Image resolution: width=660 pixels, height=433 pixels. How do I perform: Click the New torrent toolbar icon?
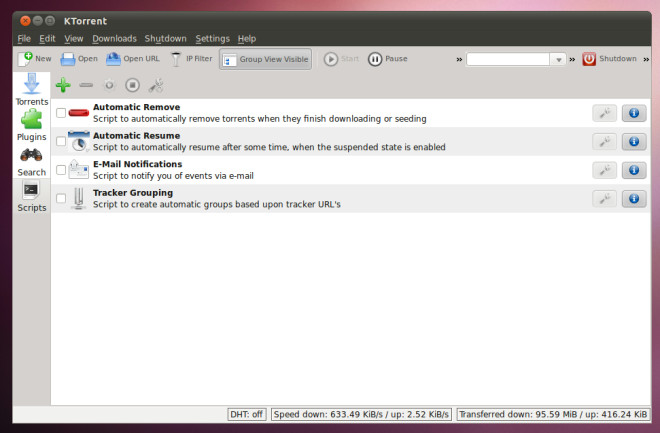coord(25,59)
